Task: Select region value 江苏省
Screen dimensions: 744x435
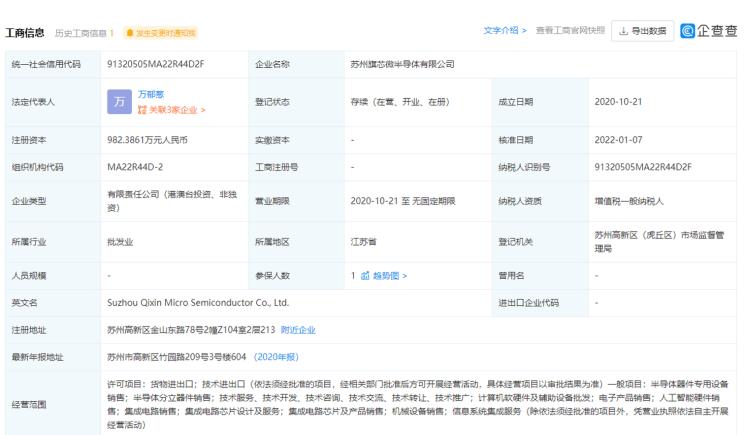Action: pos(363,242)
